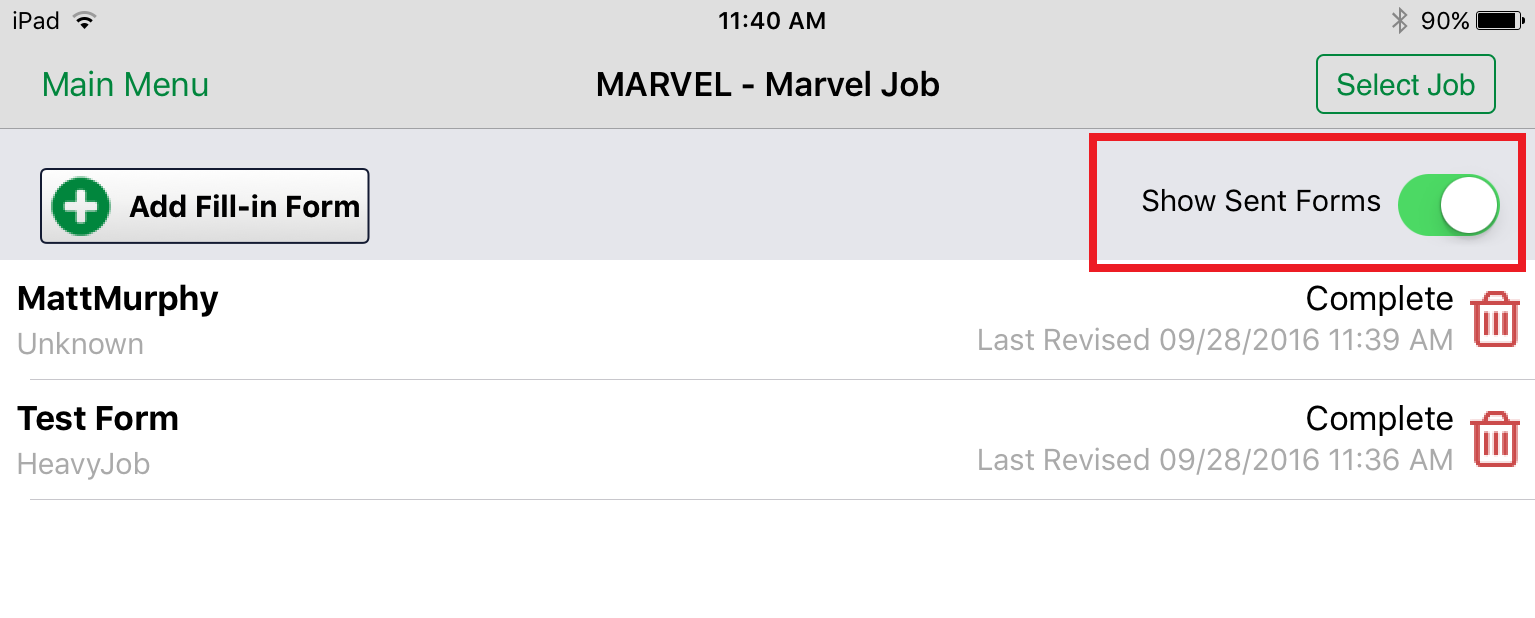Click the Bluetooth icon in the status bar

point(1399,19)
